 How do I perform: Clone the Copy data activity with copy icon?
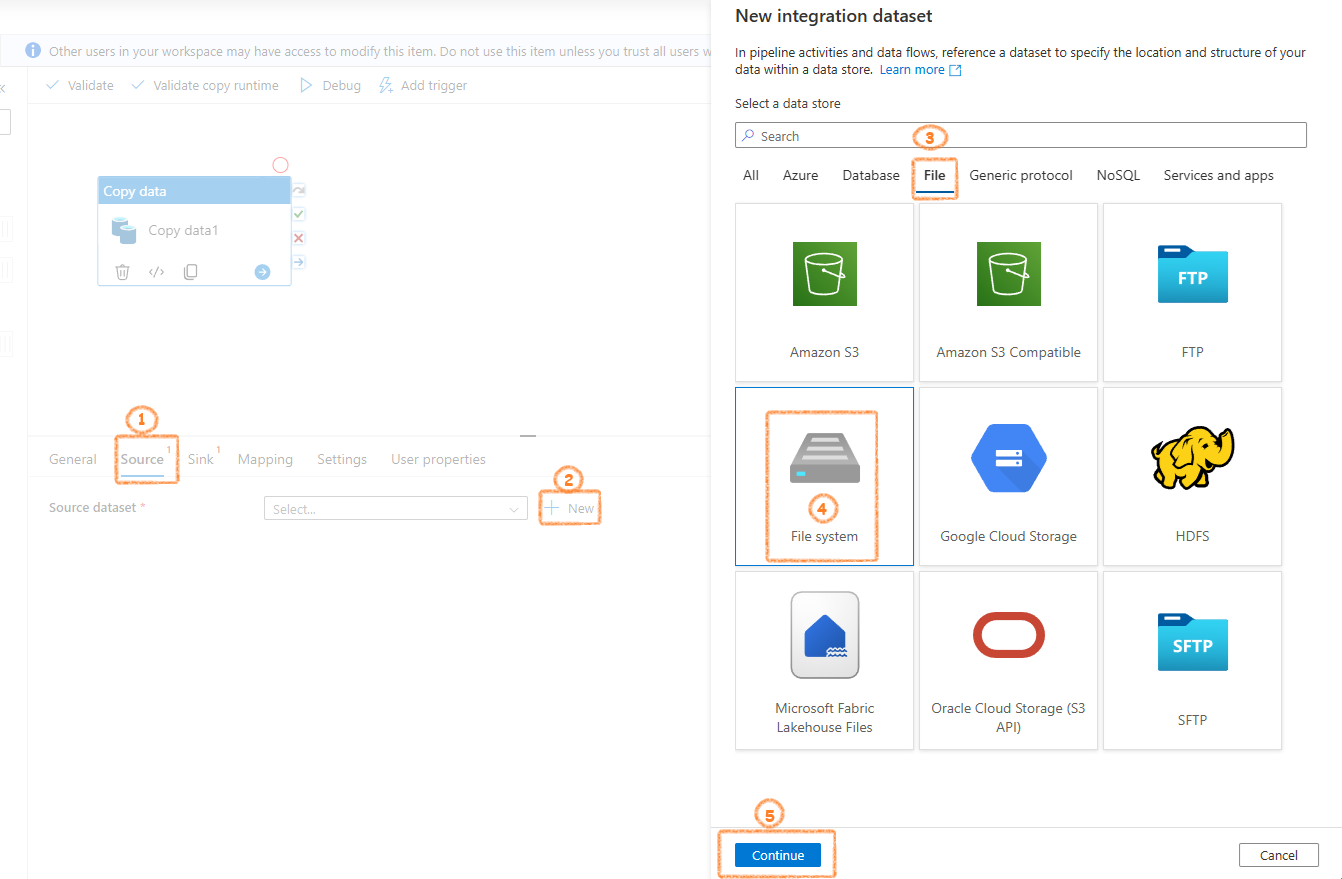190,272
